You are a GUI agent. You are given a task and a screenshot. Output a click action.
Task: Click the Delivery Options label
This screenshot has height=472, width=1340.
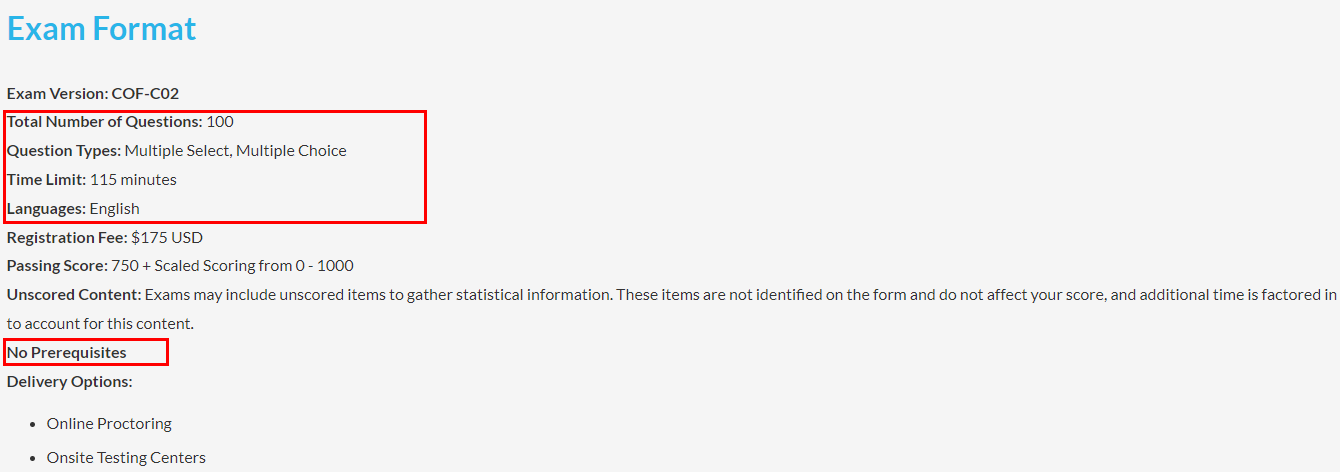[x=69, y=381]
